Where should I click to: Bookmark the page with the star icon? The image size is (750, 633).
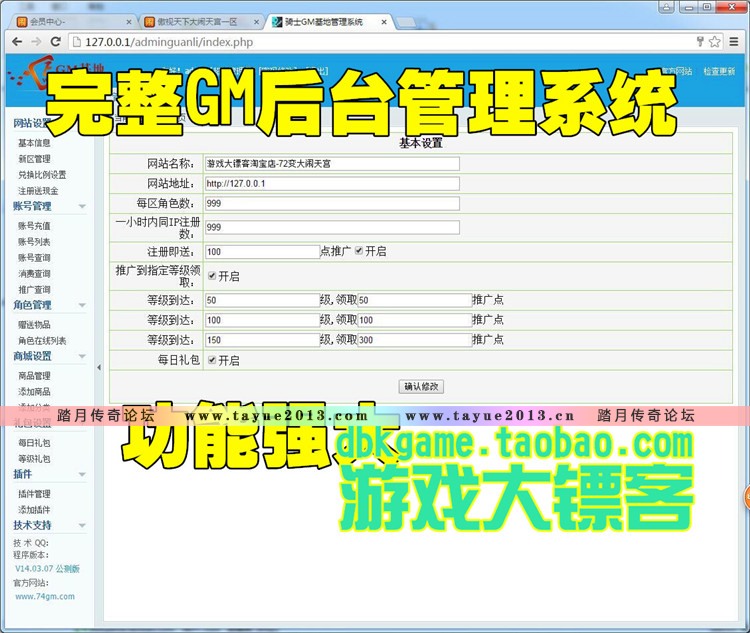715,42
